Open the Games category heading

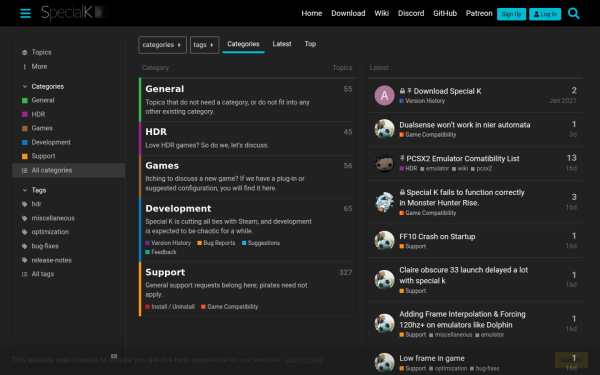162,166
